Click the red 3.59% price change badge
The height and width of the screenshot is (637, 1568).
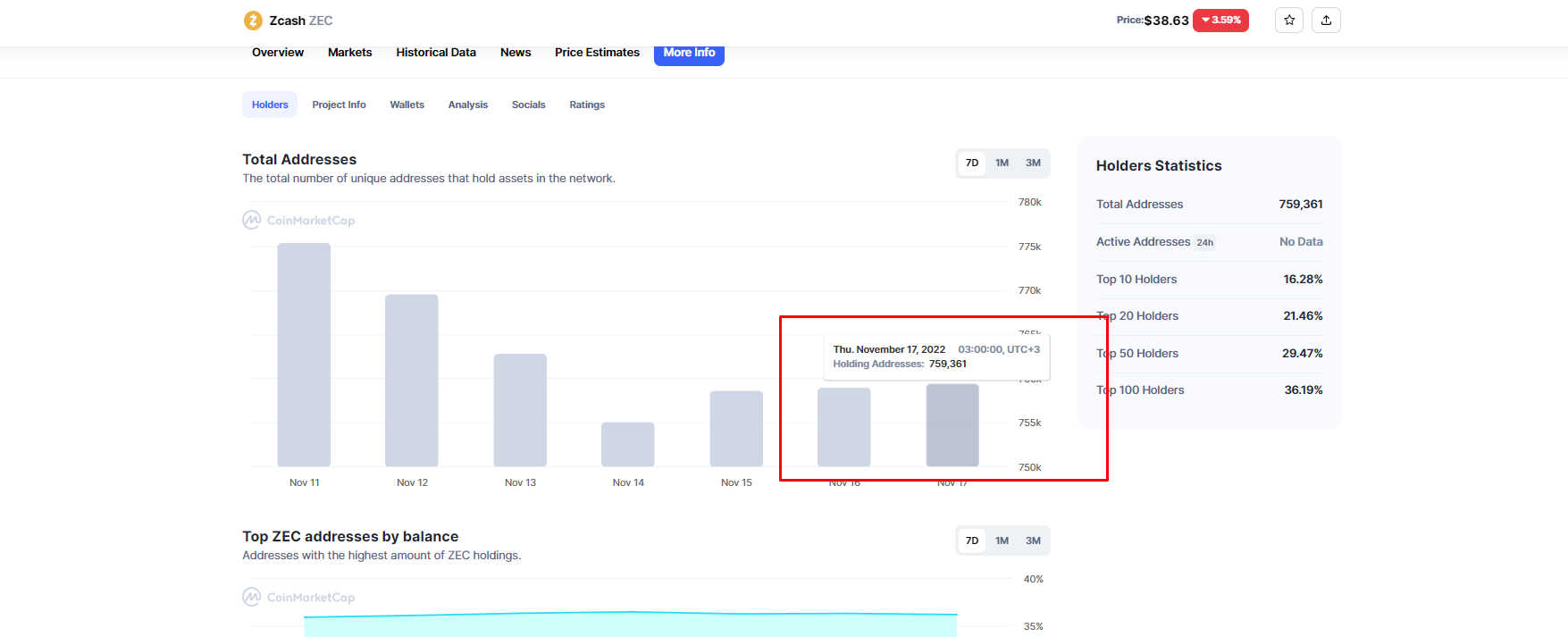click(x=1220, y=20)
